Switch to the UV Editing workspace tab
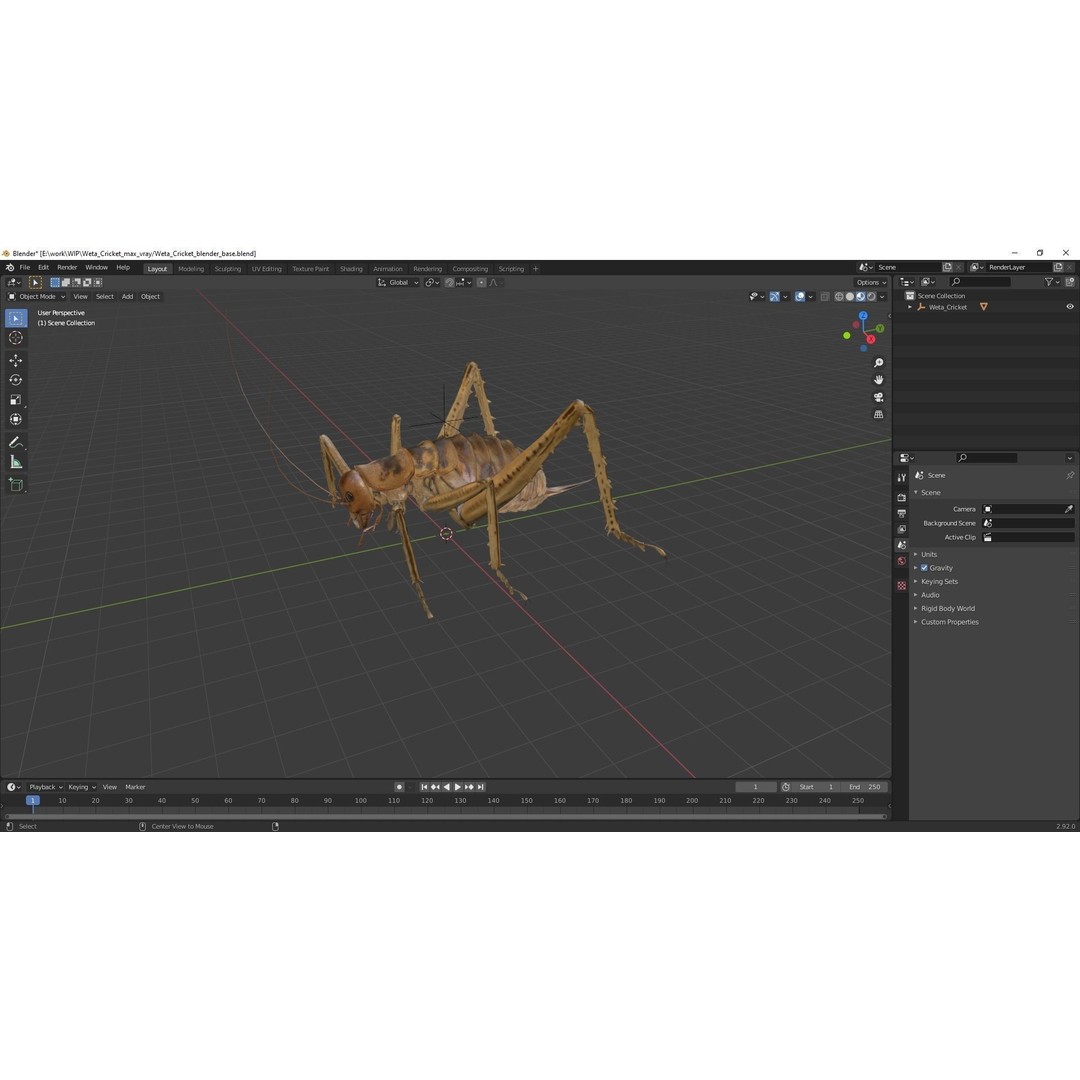1080x1080 pixels. 267,269
